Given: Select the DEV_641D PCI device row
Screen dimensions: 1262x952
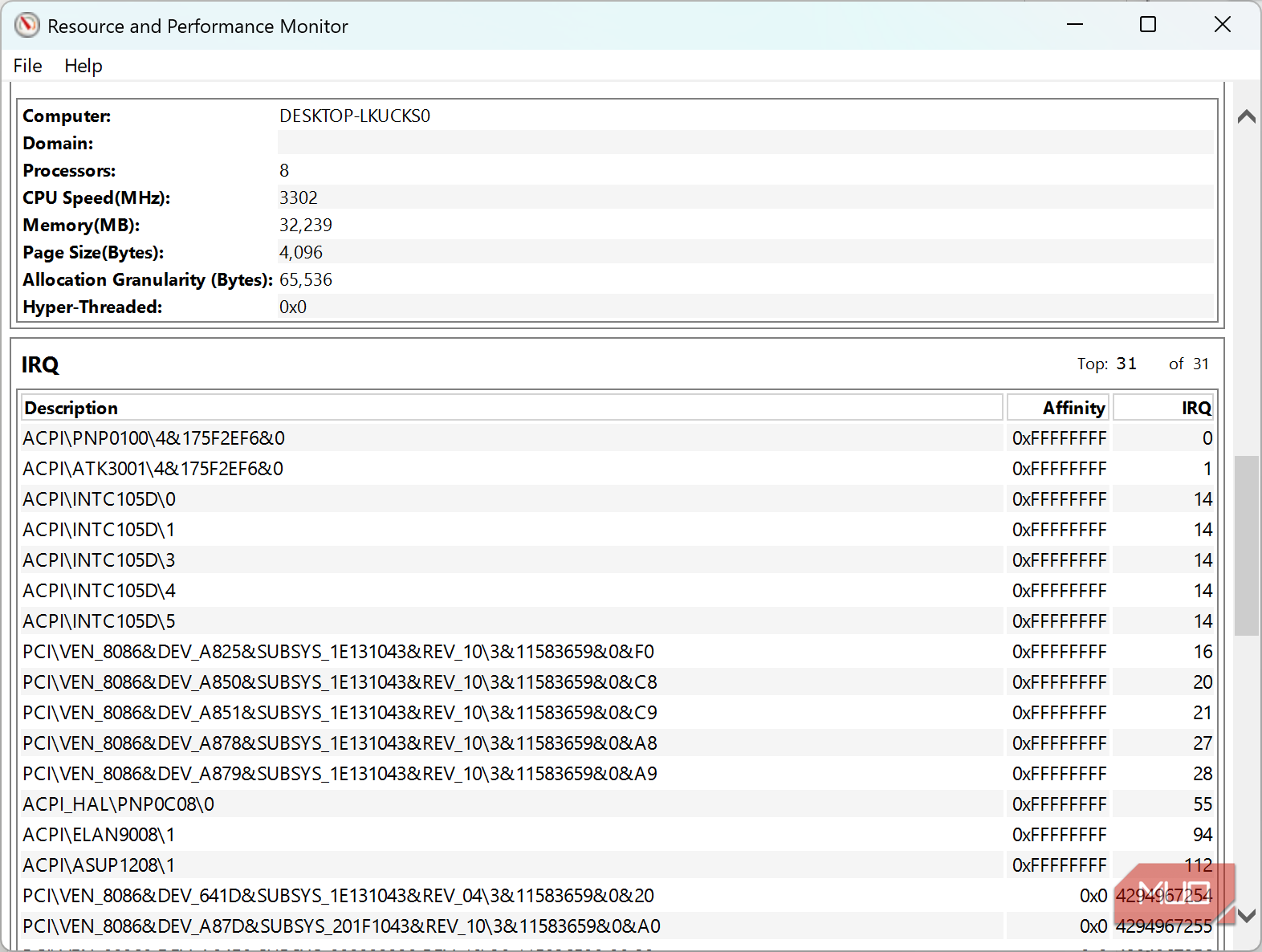Looking at the screenshot, I should tap(617, 896).
